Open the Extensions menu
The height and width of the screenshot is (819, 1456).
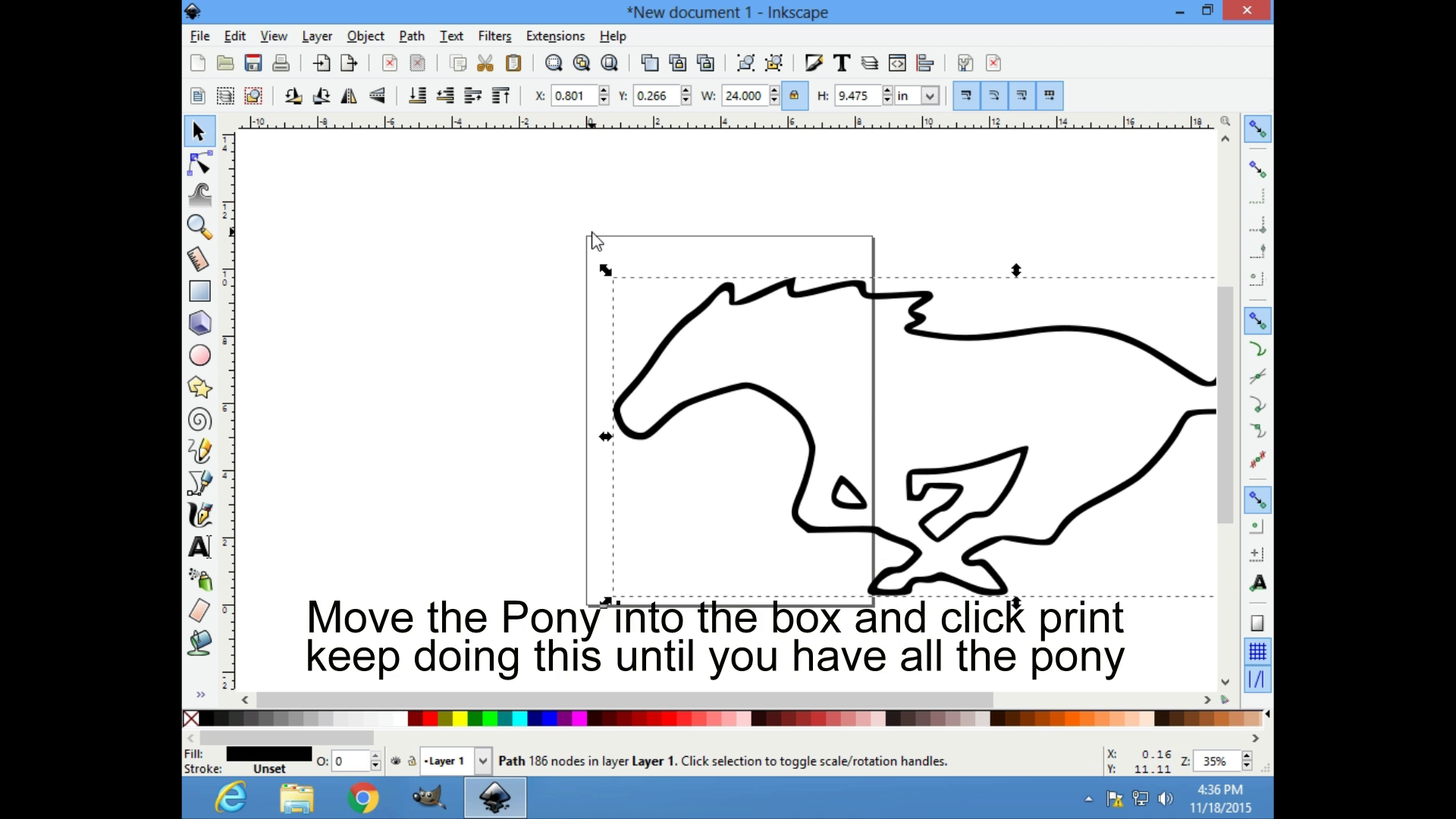[555, 36]
